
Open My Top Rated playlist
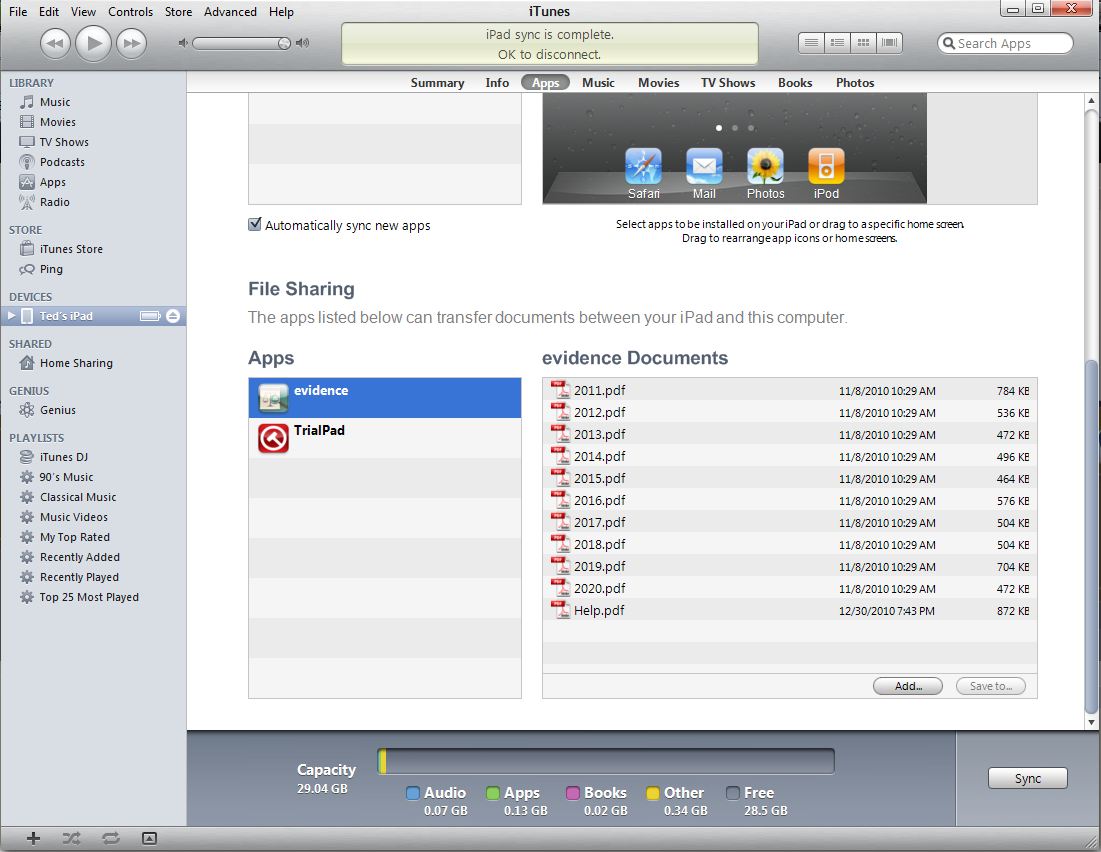74,537
